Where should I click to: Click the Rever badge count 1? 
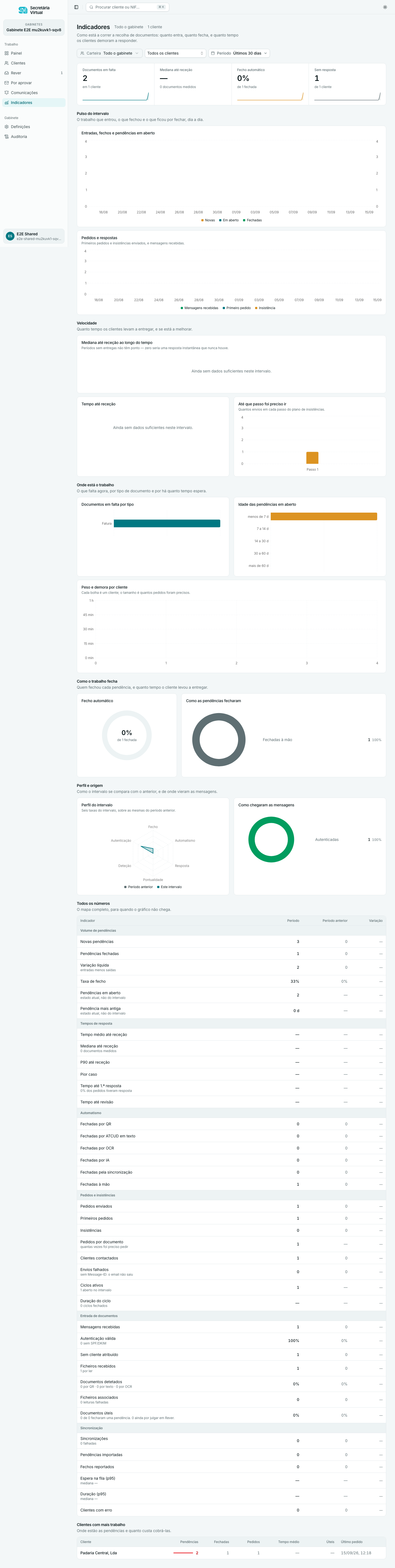(61, 73)
